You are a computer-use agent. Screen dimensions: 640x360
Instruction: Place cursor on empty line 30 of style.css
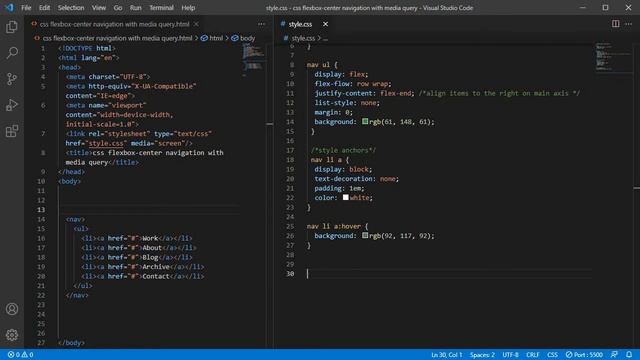pos(449,273)
